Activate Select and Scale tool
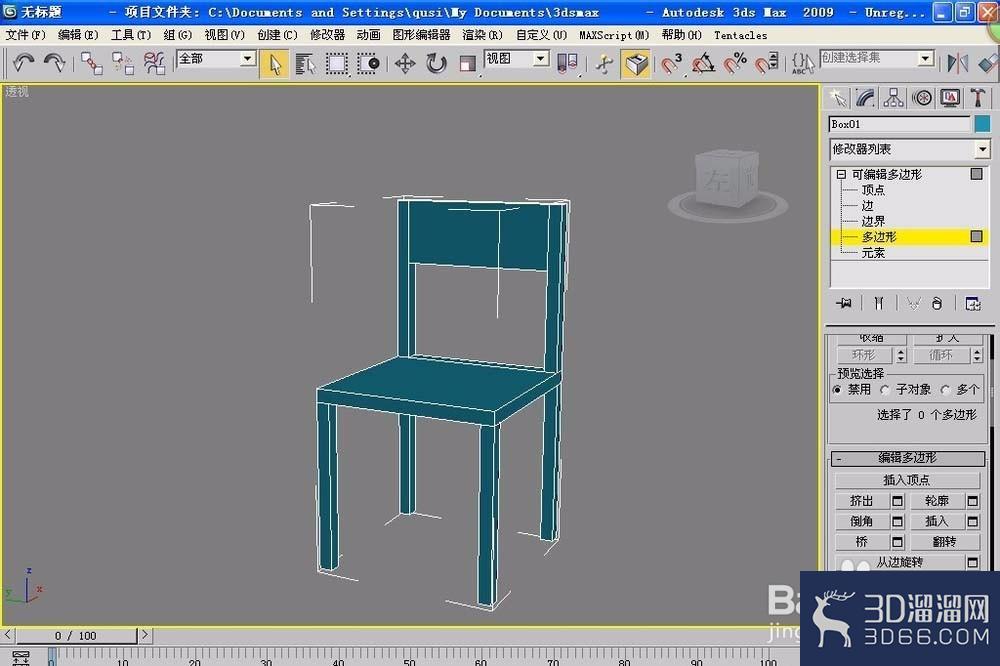1000x666 pixels. pyautogui.click(x=467, y=64)
